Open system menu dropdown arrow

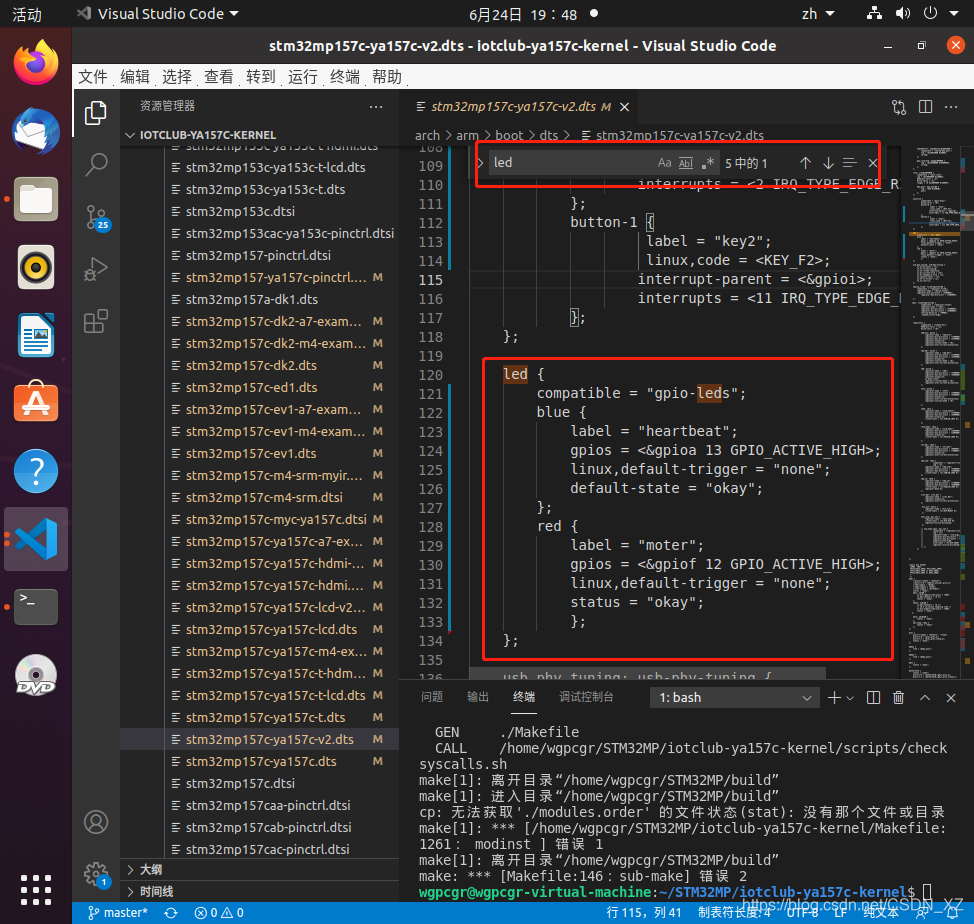click(x=954, y=13)
